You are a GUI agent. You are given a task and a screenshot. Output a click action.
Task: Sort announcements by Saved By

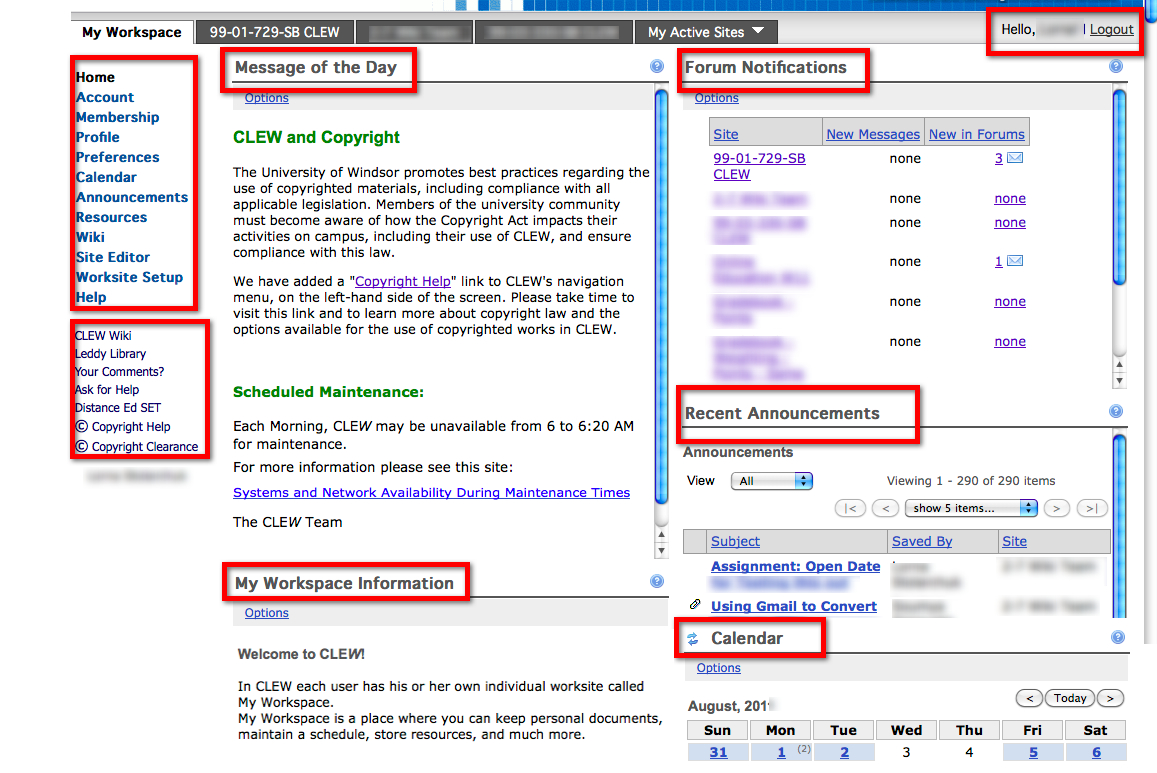click(922, 541)
